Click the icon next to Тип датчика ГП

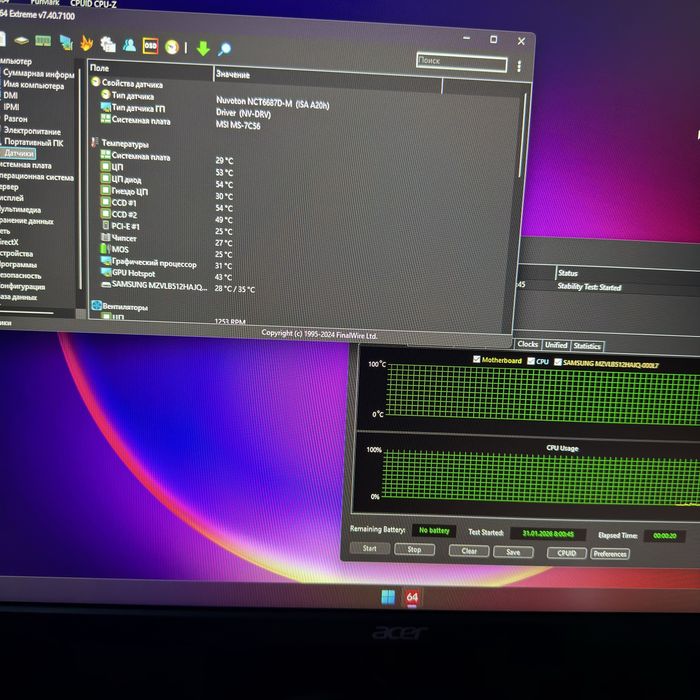[x=105, y=107]
